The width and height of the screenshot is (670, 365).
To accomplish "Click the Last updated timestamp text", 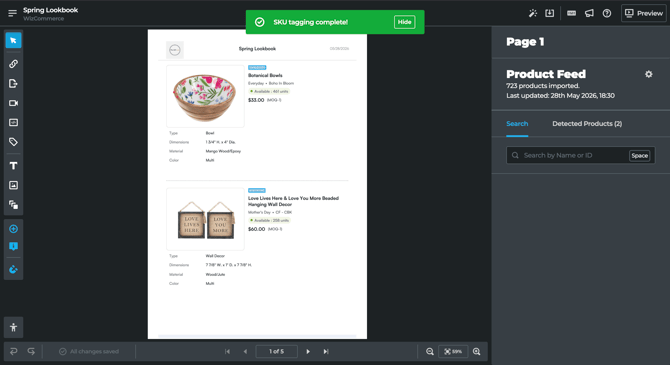I will click(561, 96).
